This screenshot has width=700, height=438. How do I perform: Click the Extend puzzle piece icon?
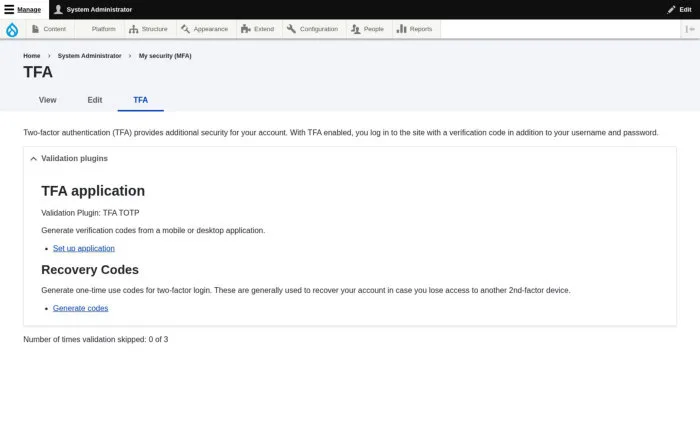click(x=246, y=29)
